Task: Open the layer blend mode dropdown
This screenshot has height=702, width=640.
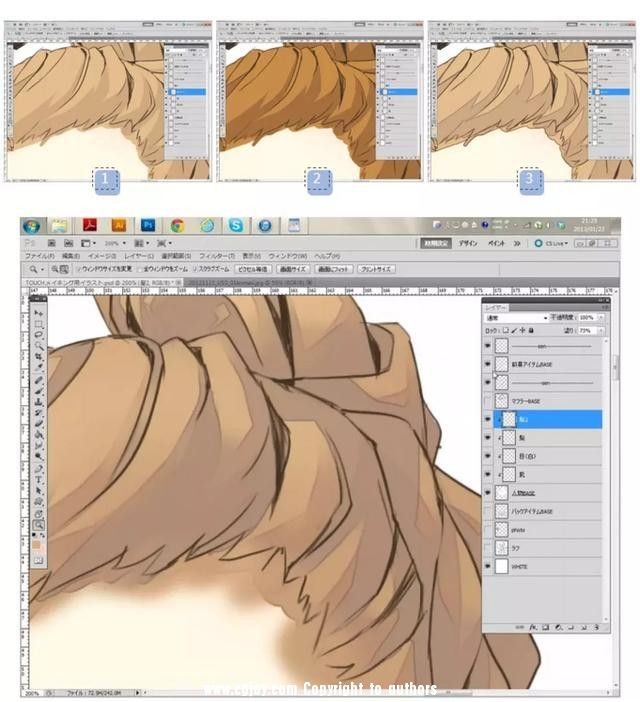Action: [x=516, y=317]
